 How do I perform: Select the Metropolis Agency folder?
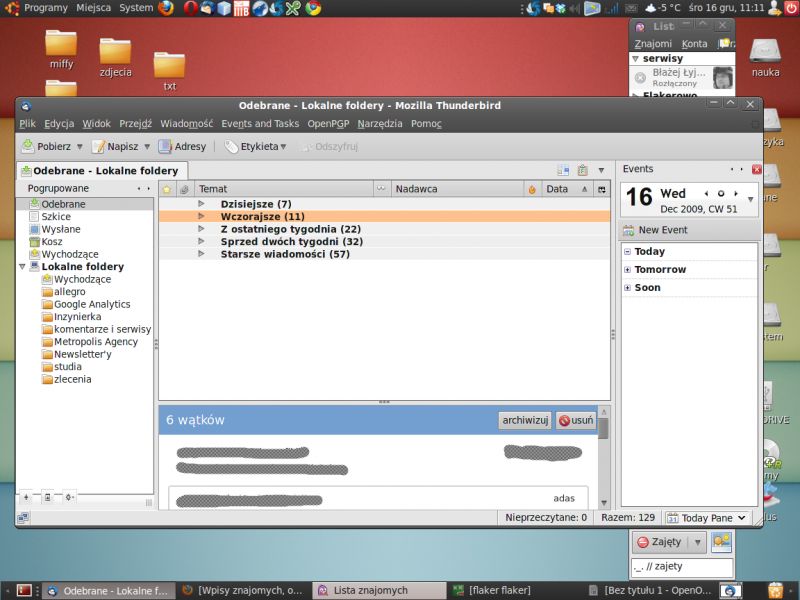click(x=90, y=342)
